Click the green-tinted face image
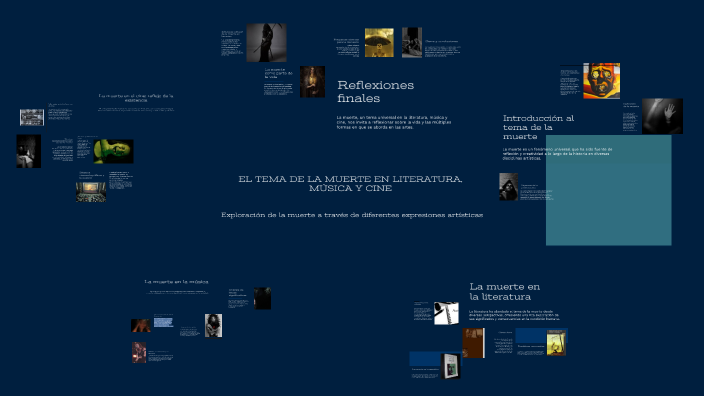The image size is (704, 396). pyautogui.click(x=114, y=151)
